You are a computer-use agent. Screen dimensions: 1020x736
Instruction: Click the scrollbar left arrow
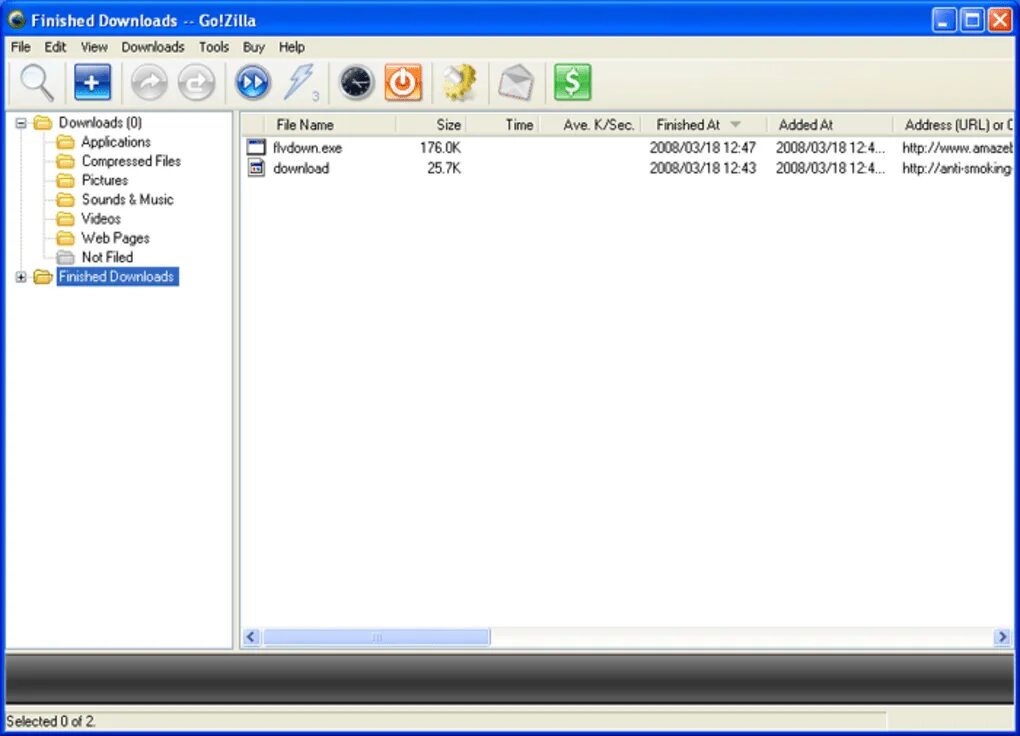(252, 637)
